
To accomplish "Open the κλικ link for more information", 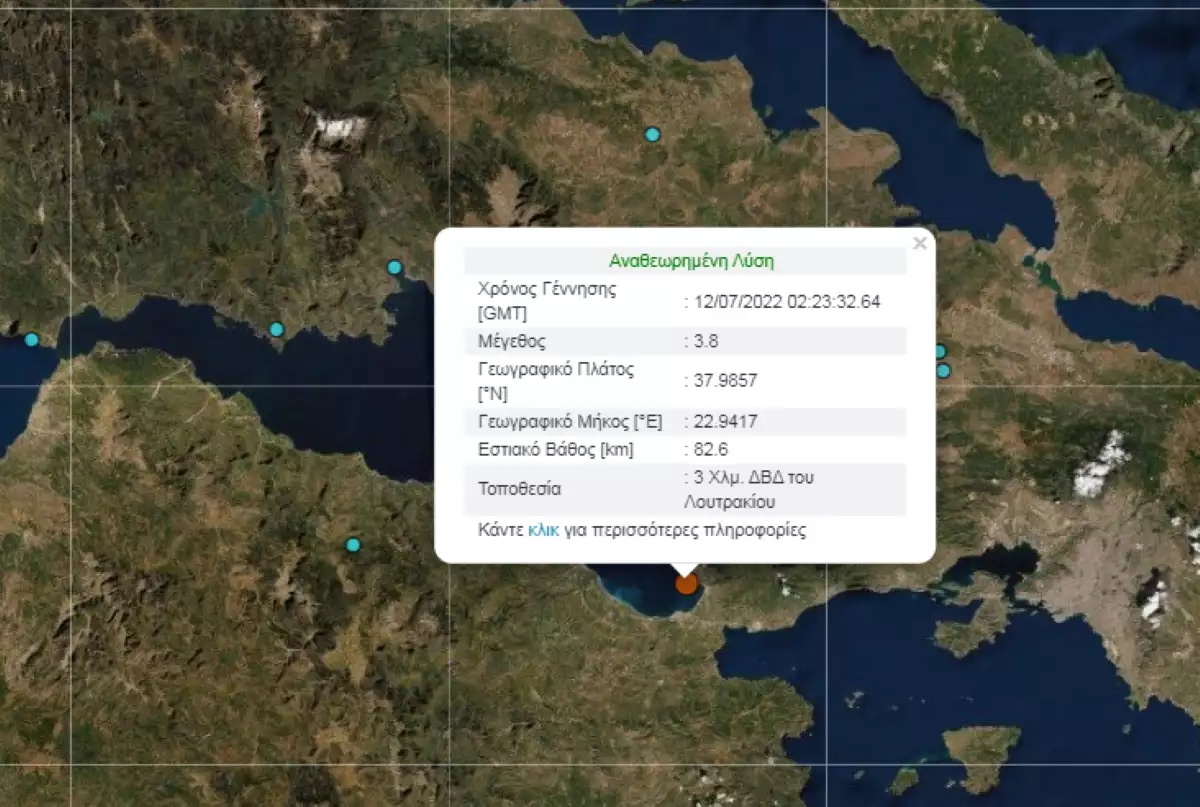I will 541,531.
